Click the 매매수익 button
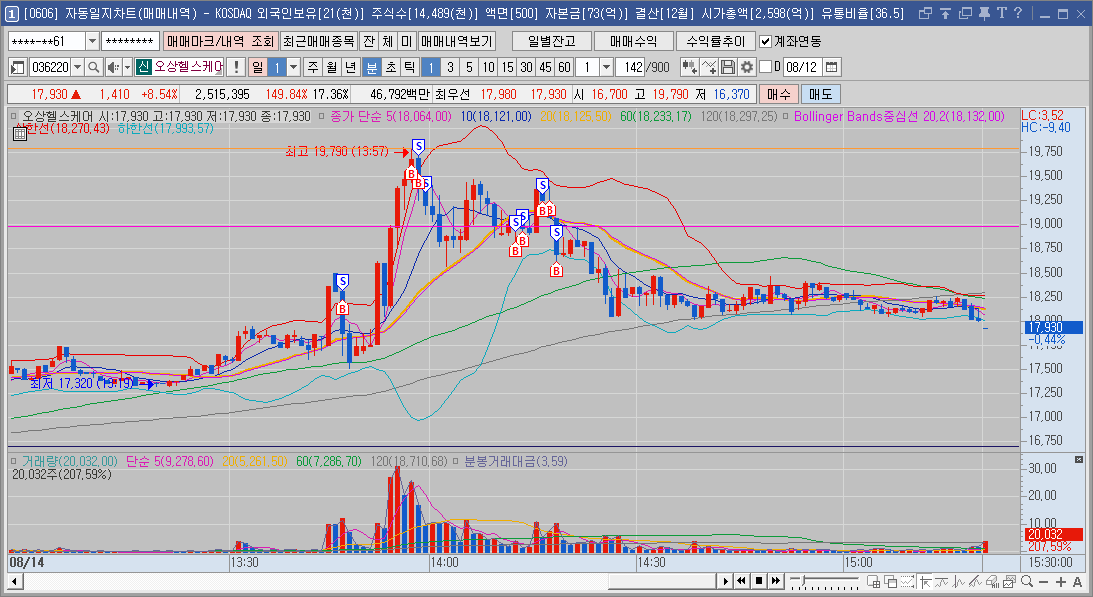This screenshot has width=1093, height=597. [634, 42]
